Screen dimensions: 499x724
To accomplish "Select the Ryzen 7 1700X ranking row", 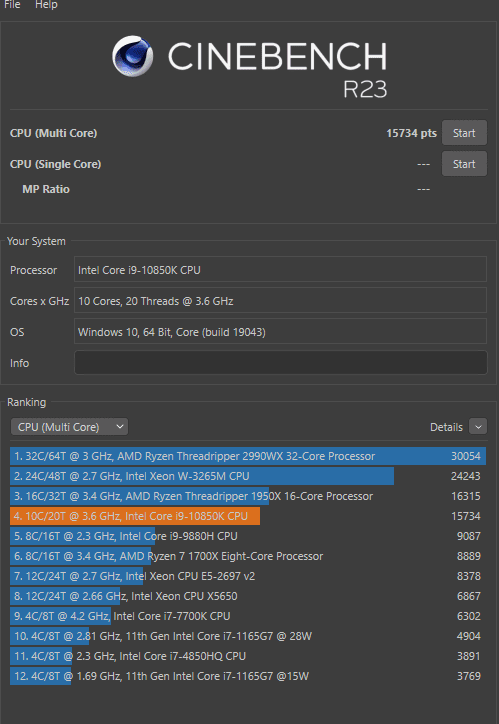I will tap(248, 556).
